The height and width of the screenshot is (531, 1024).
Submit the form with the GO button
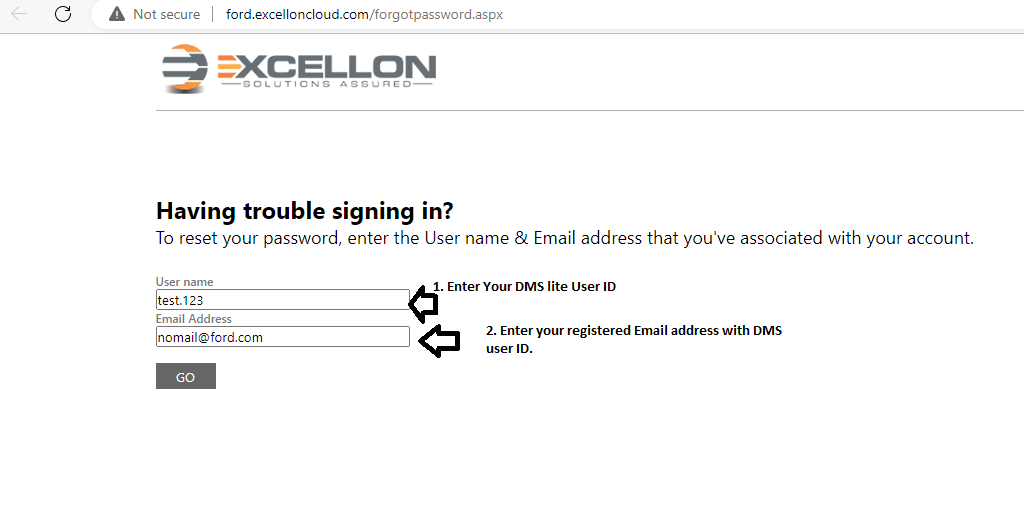(x=185, y=377)
